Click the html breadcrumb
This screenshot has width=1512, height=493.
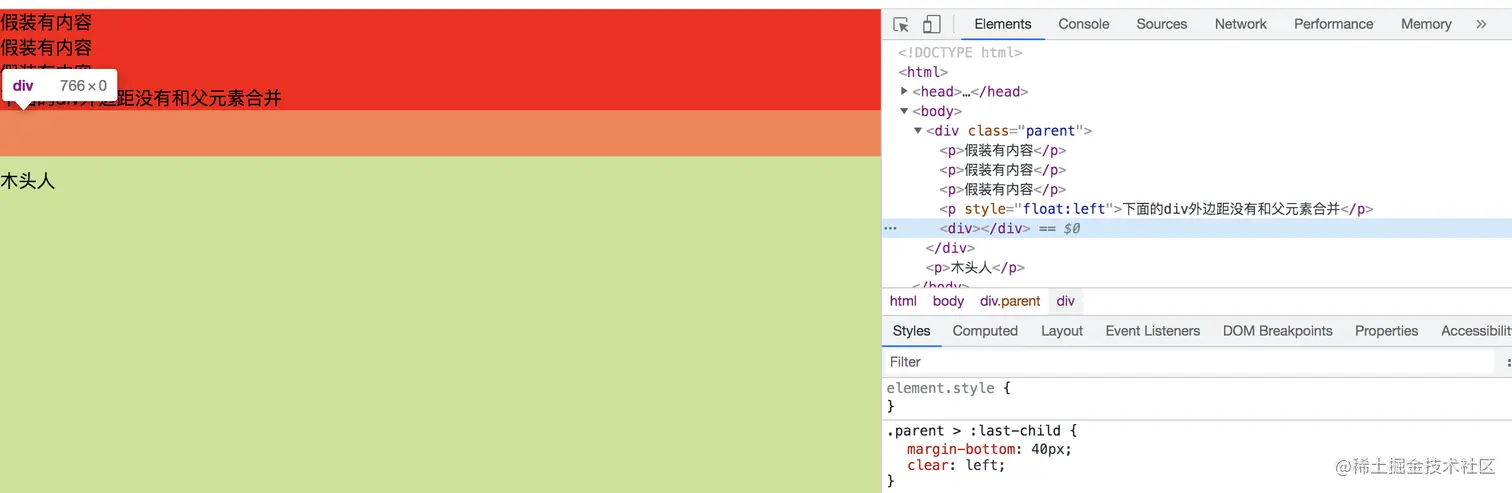tap(903, 301)
